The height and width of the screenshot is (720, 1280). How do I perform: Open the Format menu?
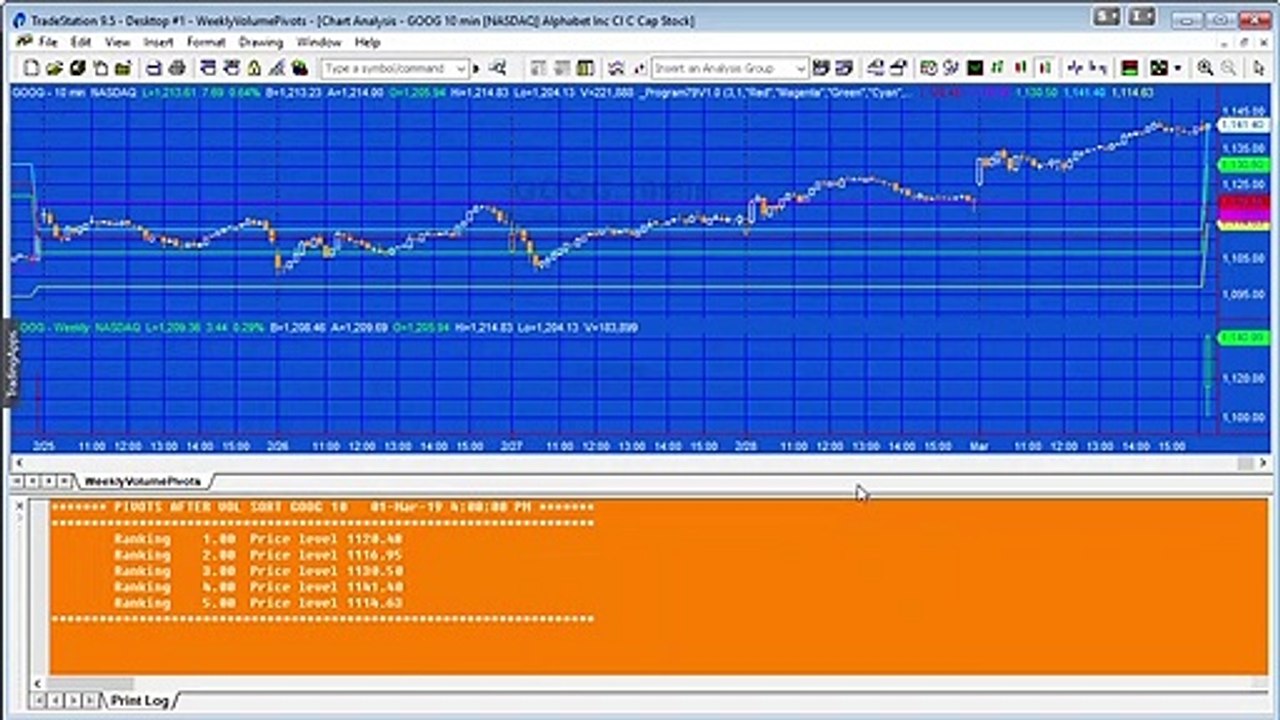[x=206, y=42]
